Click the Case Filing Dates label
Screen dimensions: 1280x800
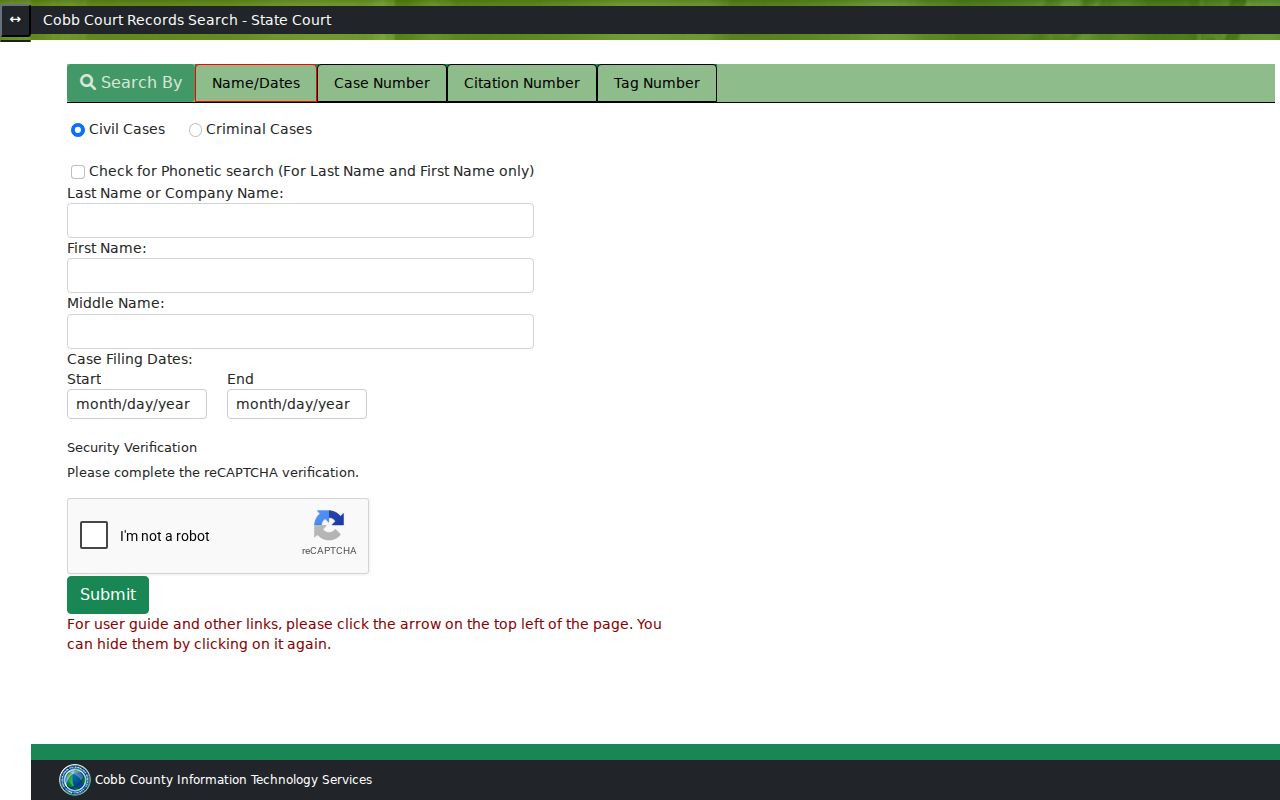(130, 359)
